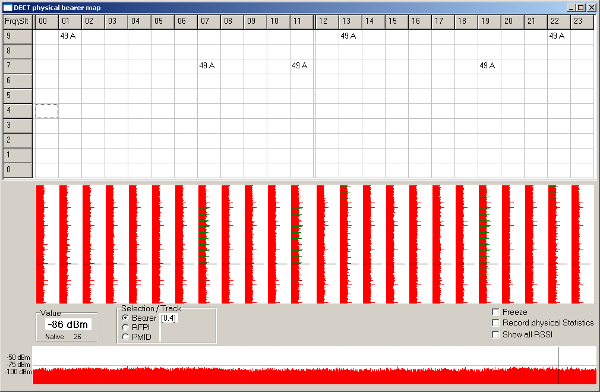Select slot column header 23
The width and height of the screenshot is (600, 392).
(582, 22)
